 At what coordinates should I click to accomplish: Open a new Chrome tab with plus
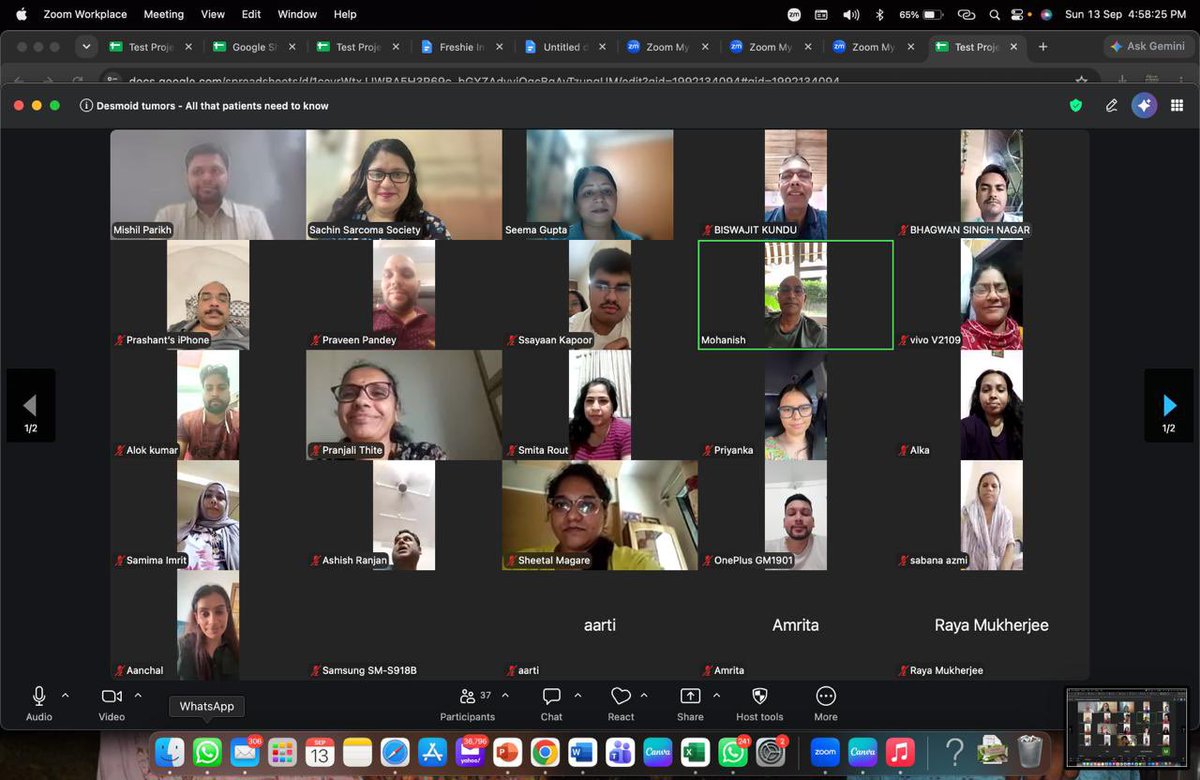pos(1043,47)
